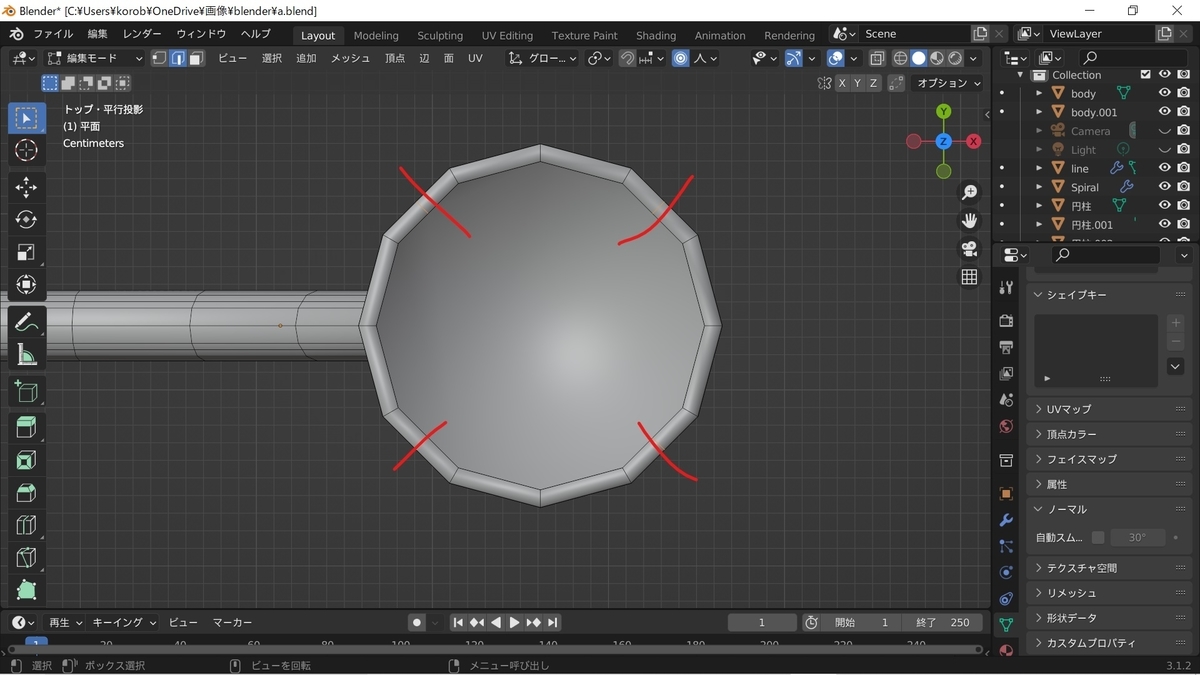Jump to the first frame

[458, 622]
